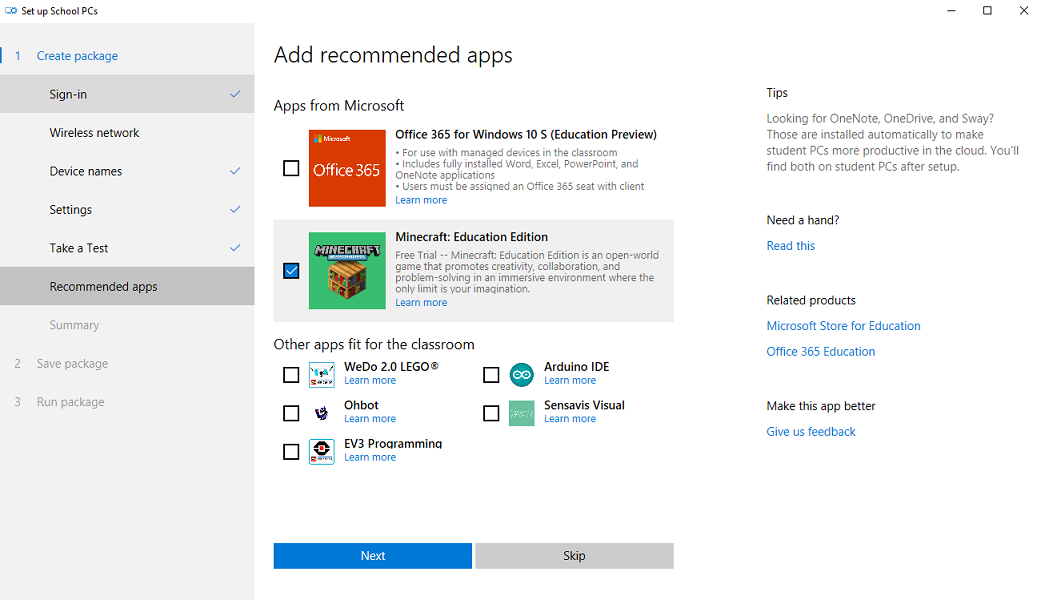
Task: Uncheck the Minecraft: Education Edition checkbox
Action: 291,270
